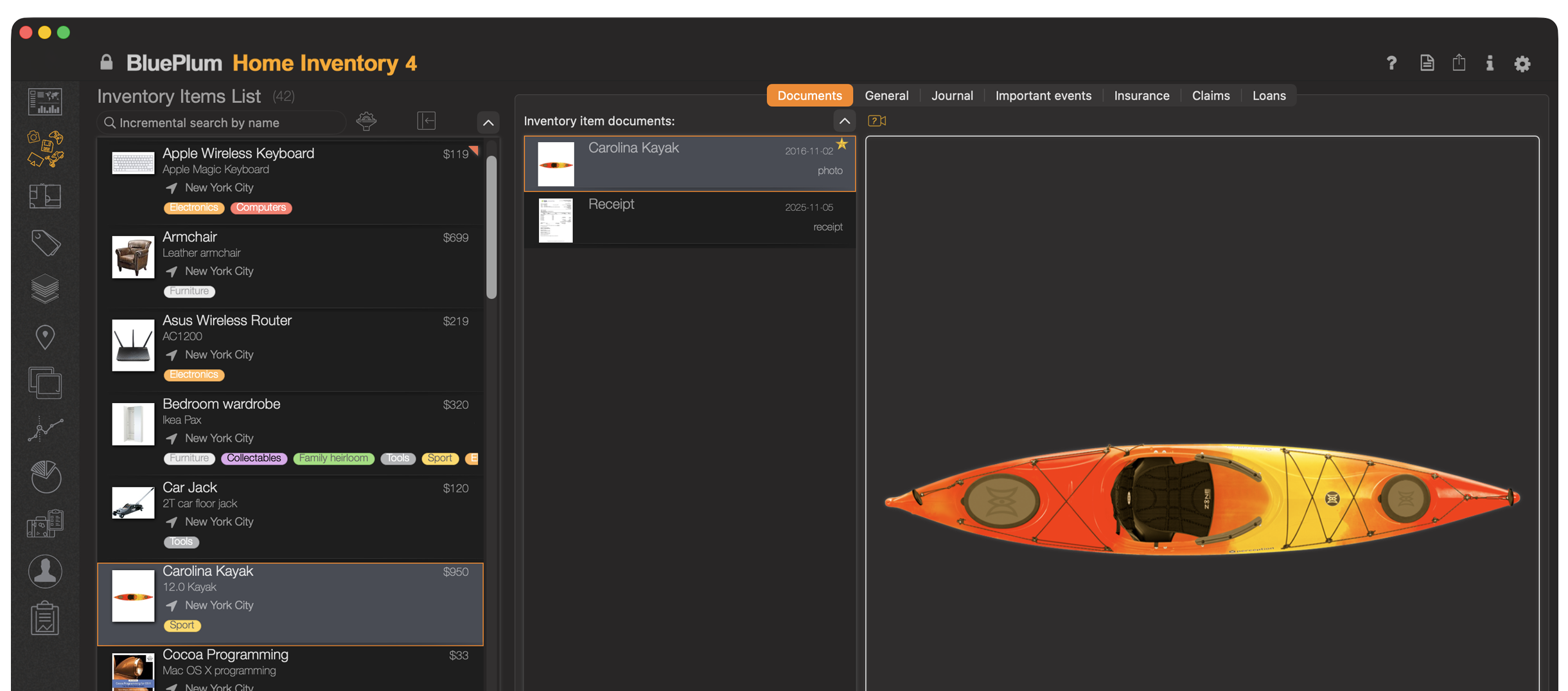1568x691 pixels.
Task: Toggle the favorite star on Carolina Kayak photo
Action: (842, 143)
